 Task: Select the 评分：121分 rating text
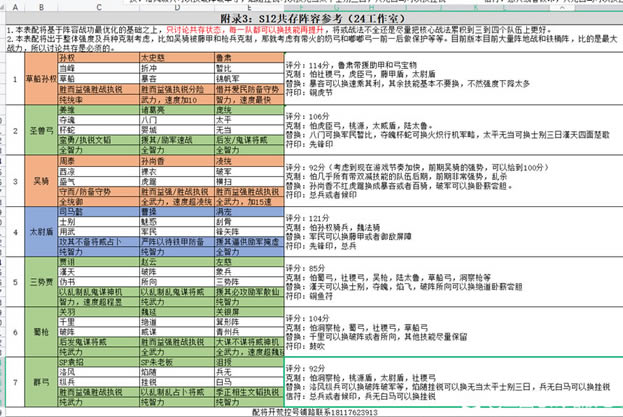[310, 217]
